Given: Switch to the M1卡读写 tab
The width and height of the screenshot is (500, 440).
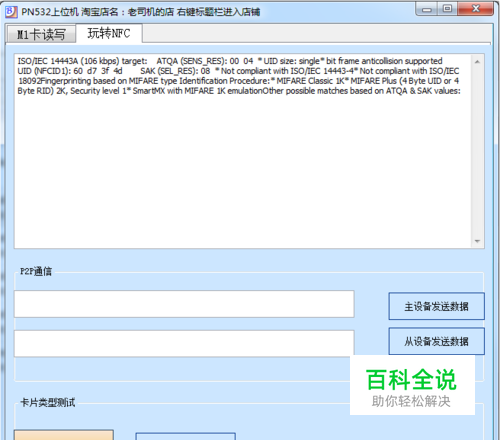Looking at the screenshot, I should coord(41,34).
